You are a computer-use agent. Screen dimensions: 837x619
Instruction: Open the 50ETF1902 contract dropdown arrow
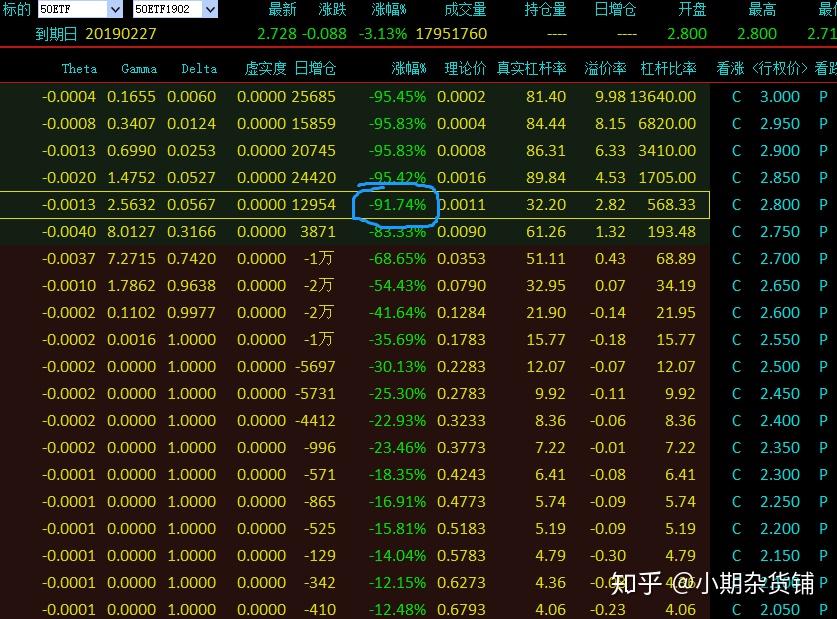pyautogui.click(x=210, y=9)
